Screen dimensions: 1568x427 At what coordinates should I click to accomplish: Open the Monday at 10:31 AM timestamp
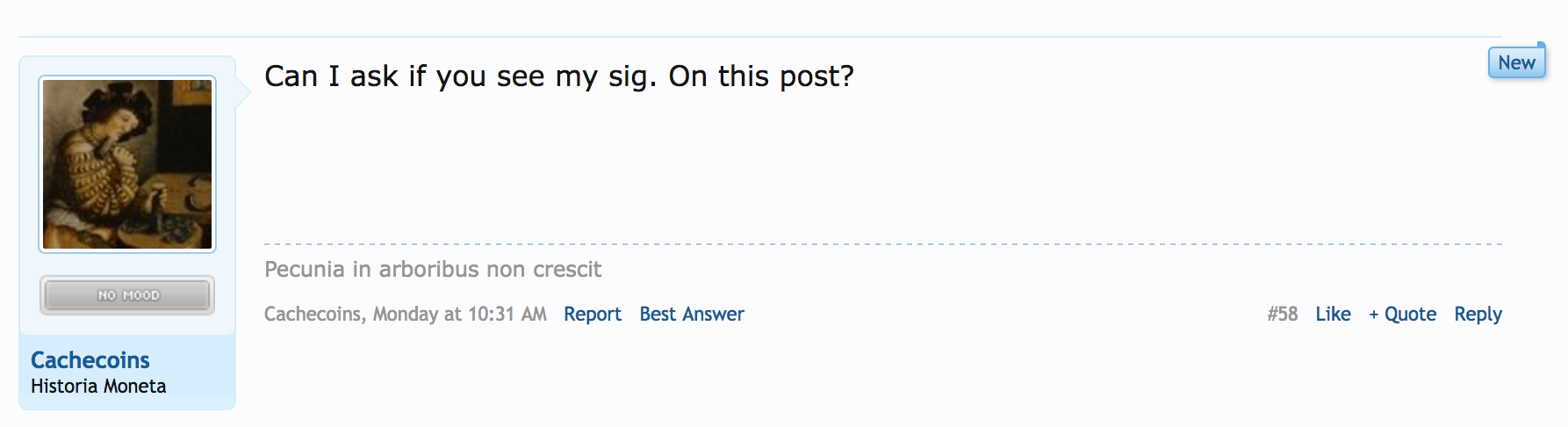(x=460, y=315)
